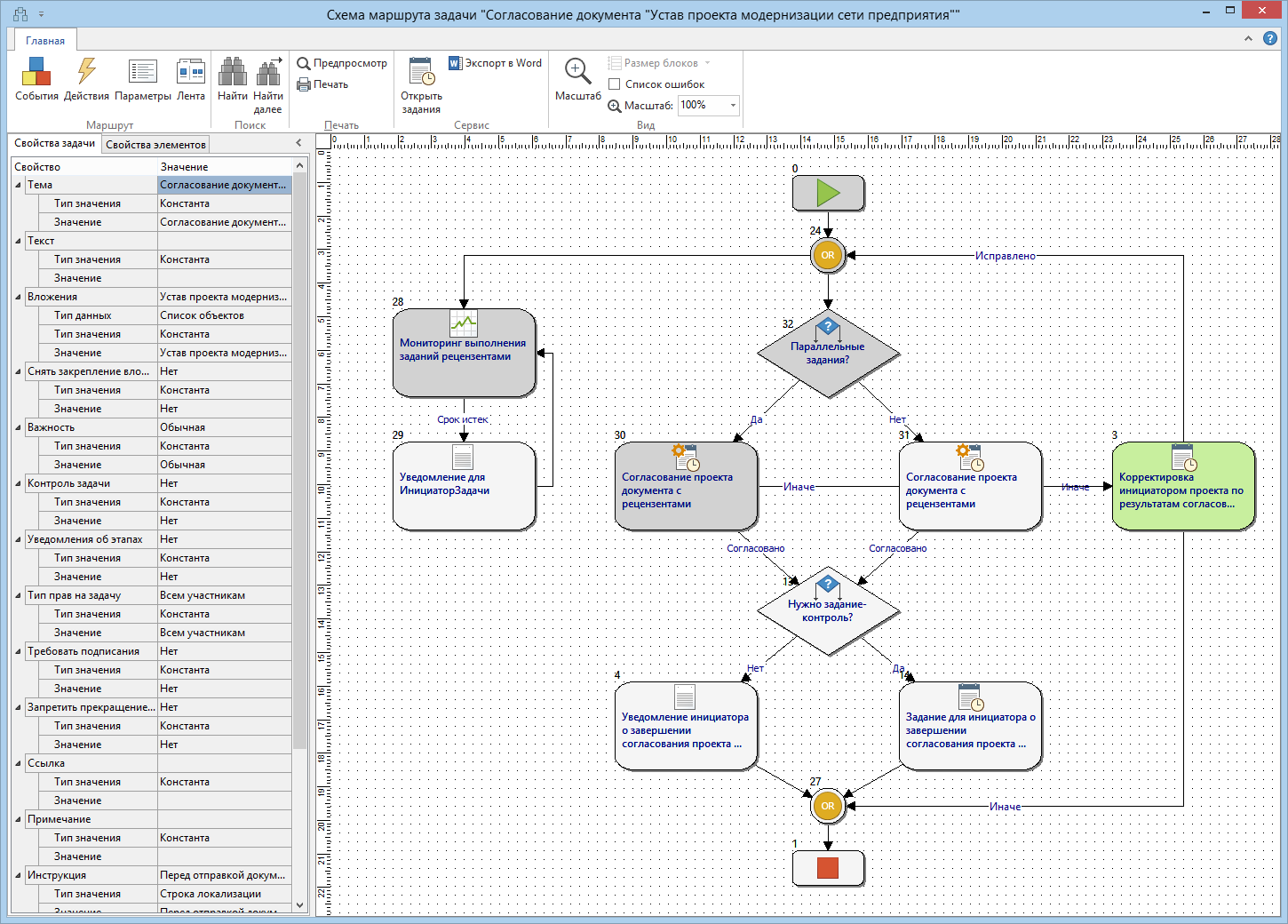This screenshot has width=1288, height=924.
Task: Open Предпросмотр print preview
Action: 342,63
